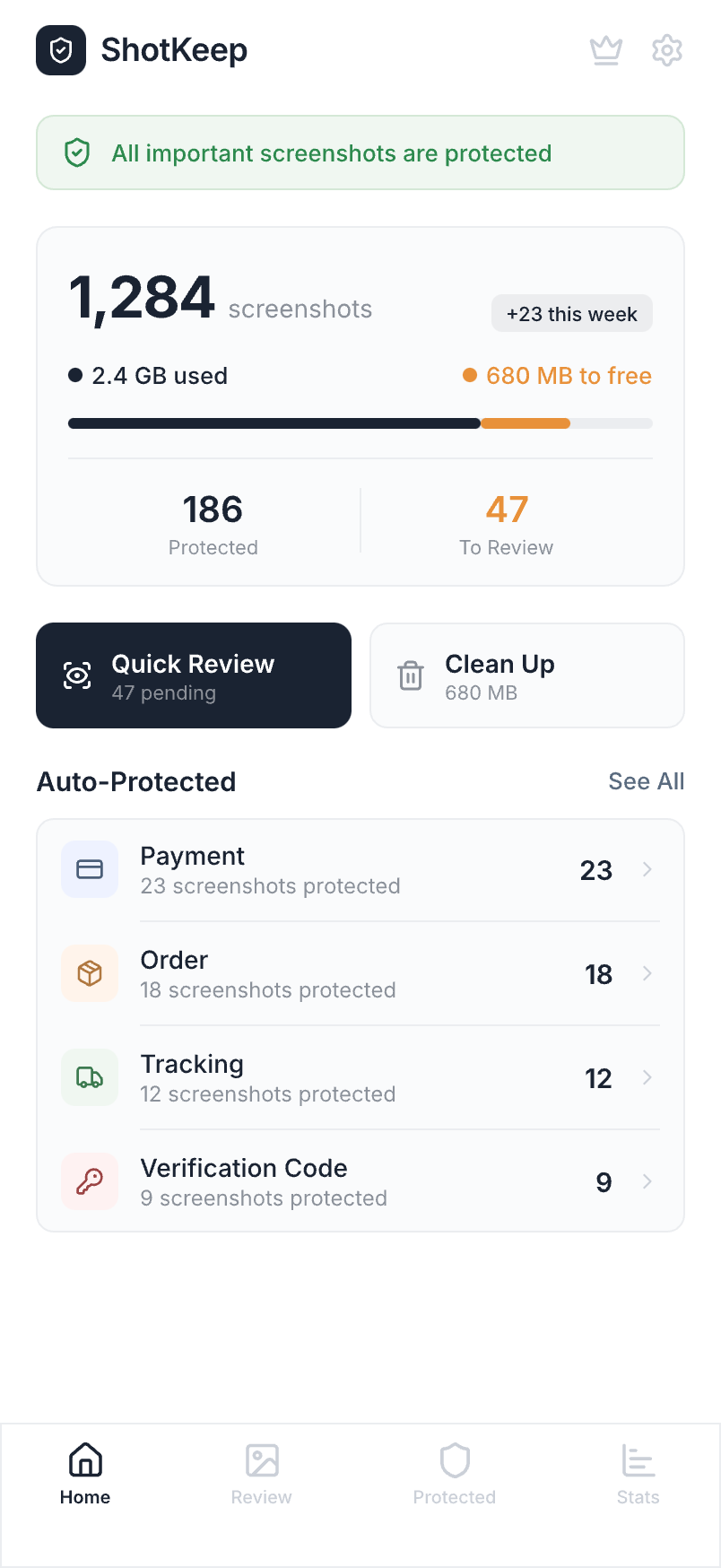721x1568 pixels.
Task: Open the Stats tab
Action: click(638, 1473)
